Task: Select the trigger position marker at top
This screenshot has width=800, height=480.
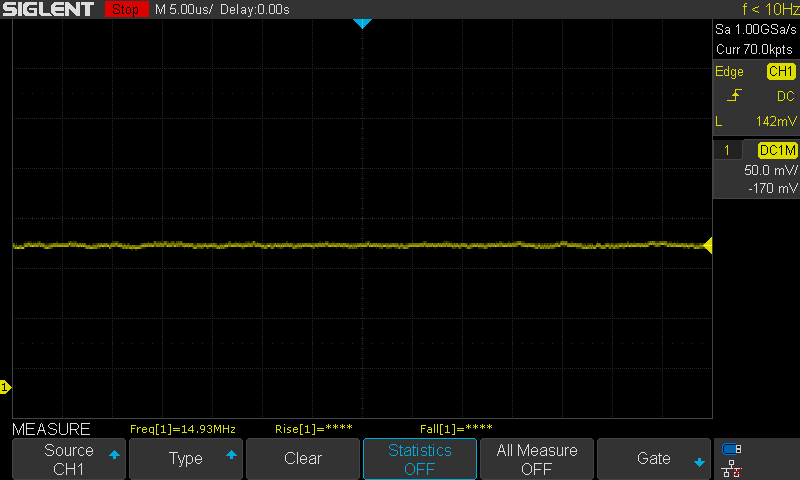Action: [x=362, y=23]
